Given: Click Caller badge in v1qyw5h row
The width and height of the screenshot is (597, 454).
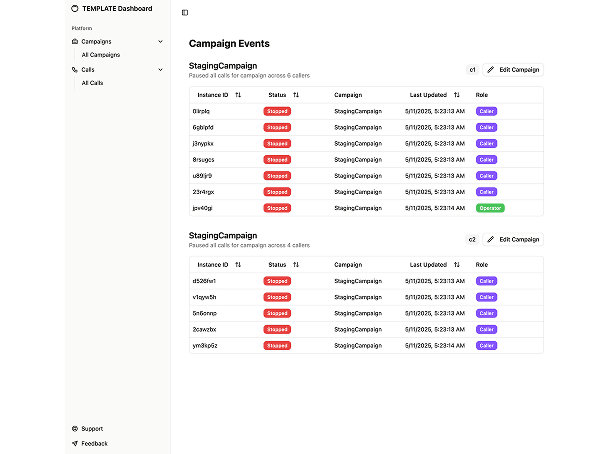Looking at the screenshot, I should coord(487,297).
